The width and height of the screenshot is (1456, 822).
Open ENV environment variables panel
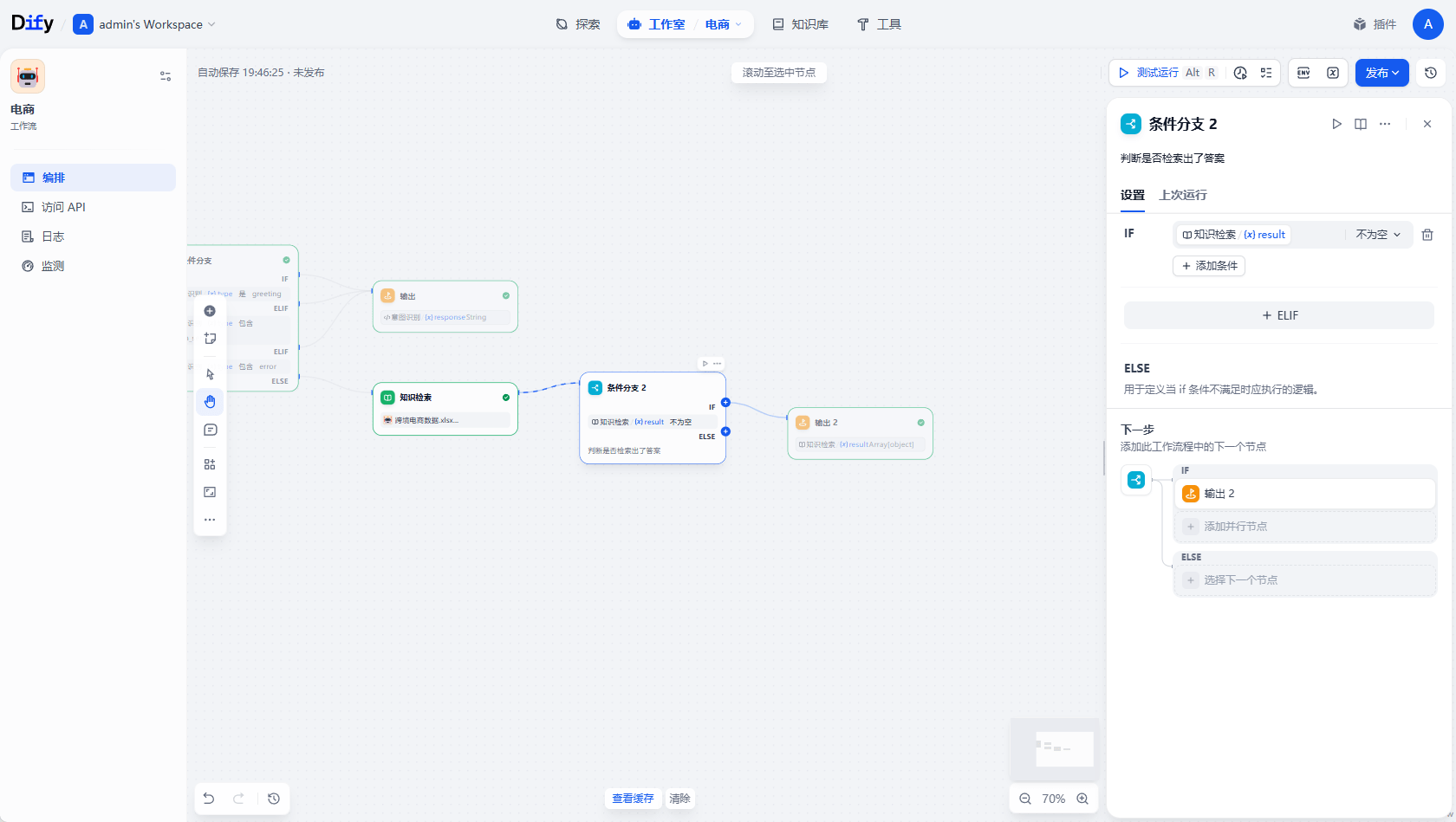(1303, 73)
